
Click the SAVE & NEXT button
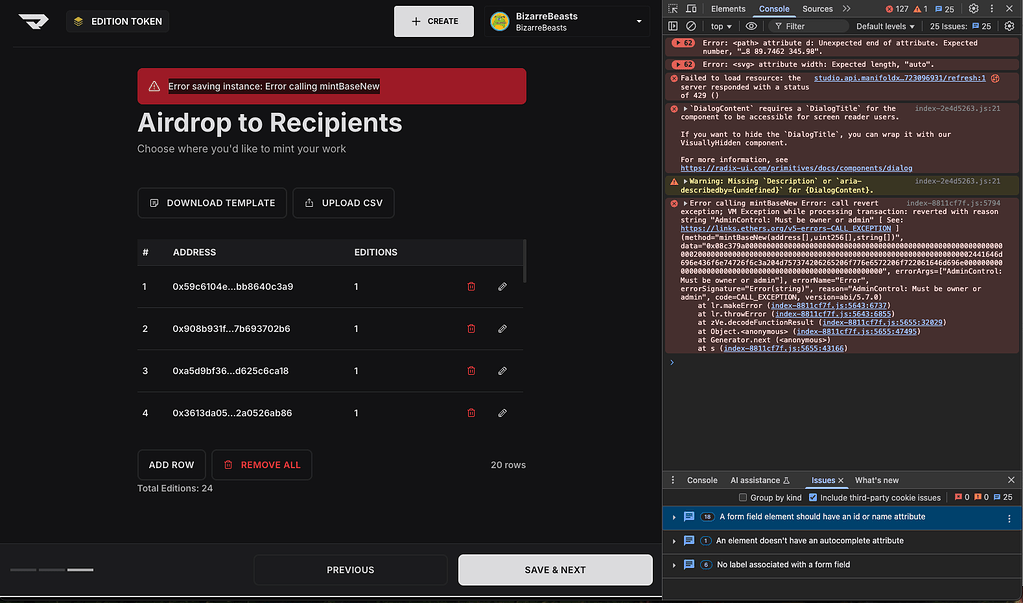click(554, 569)
